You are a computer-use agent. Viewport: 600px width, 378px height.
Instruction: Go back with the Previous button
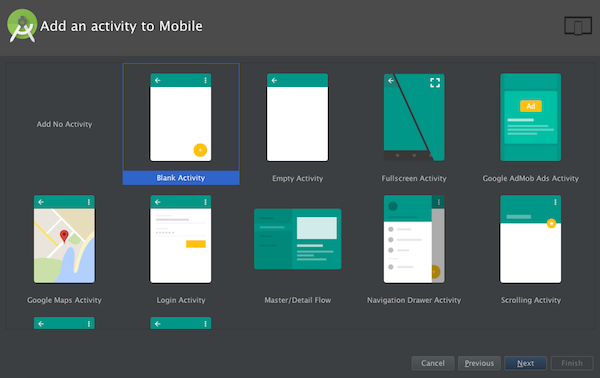(479, 363)
